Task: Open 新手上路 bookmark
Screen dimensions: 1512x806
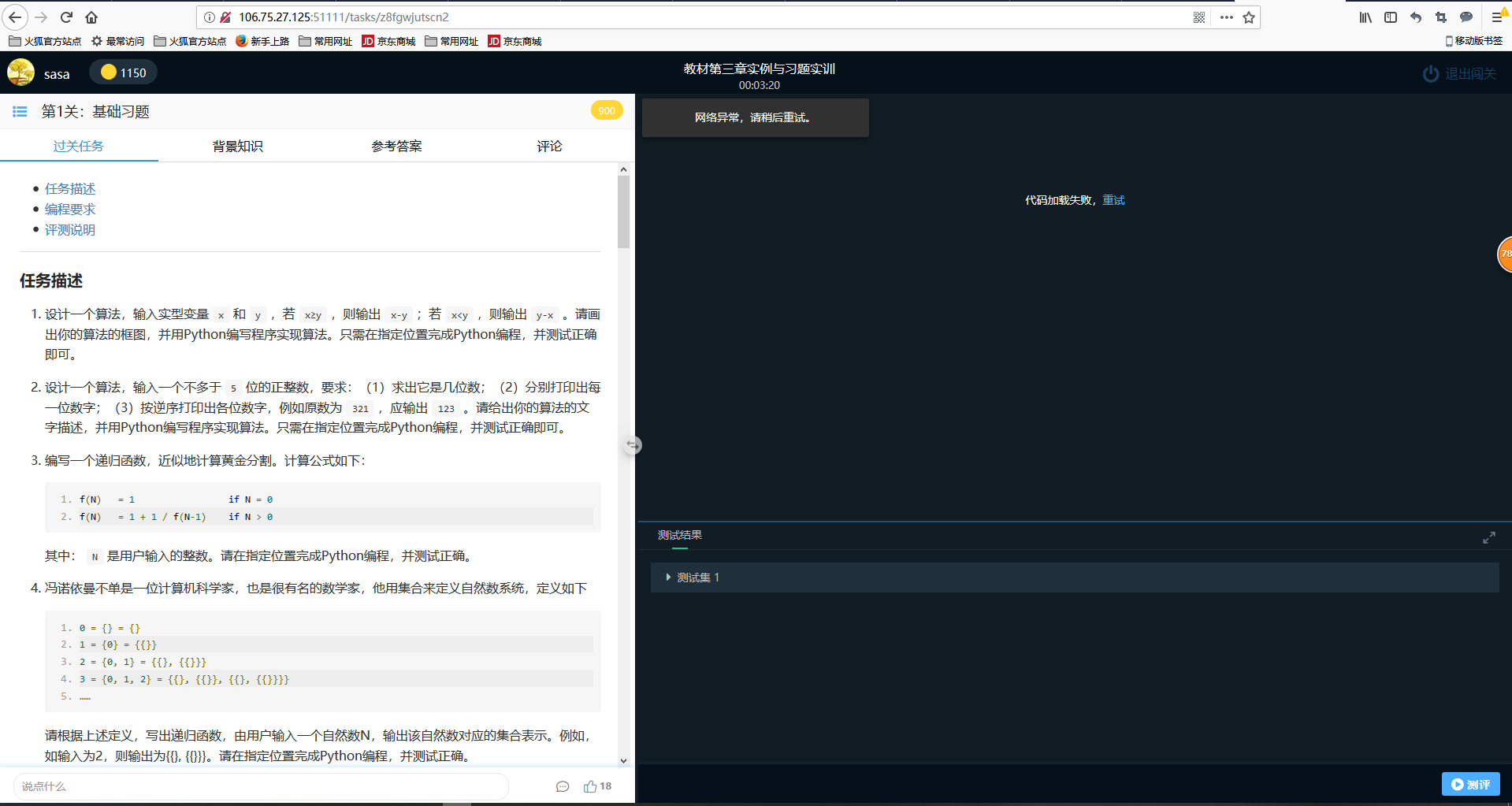Action: 262,41
